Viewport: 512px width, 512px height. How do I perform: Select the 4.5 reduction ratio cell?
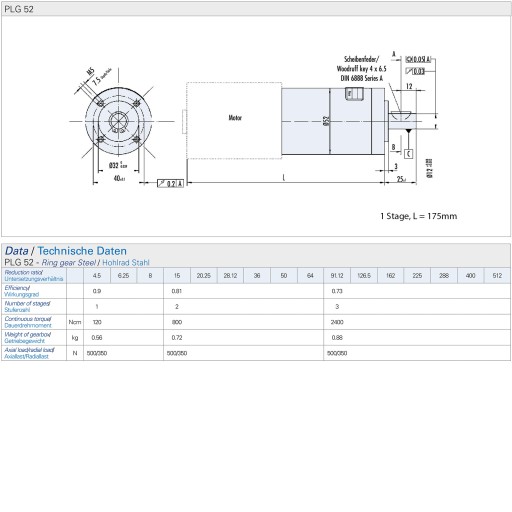pyautogui.click(x=97, y=276)
